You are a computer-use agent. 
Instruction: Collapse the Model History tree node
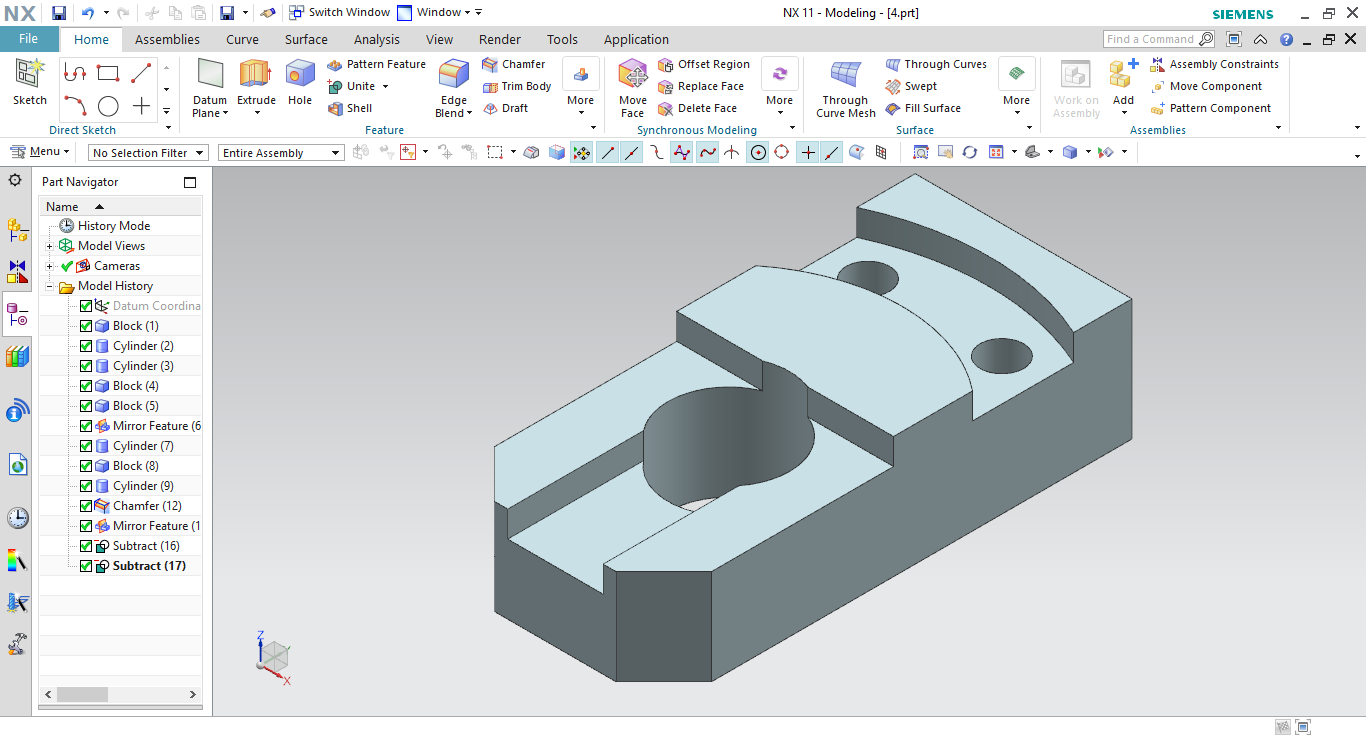[50, 286]
